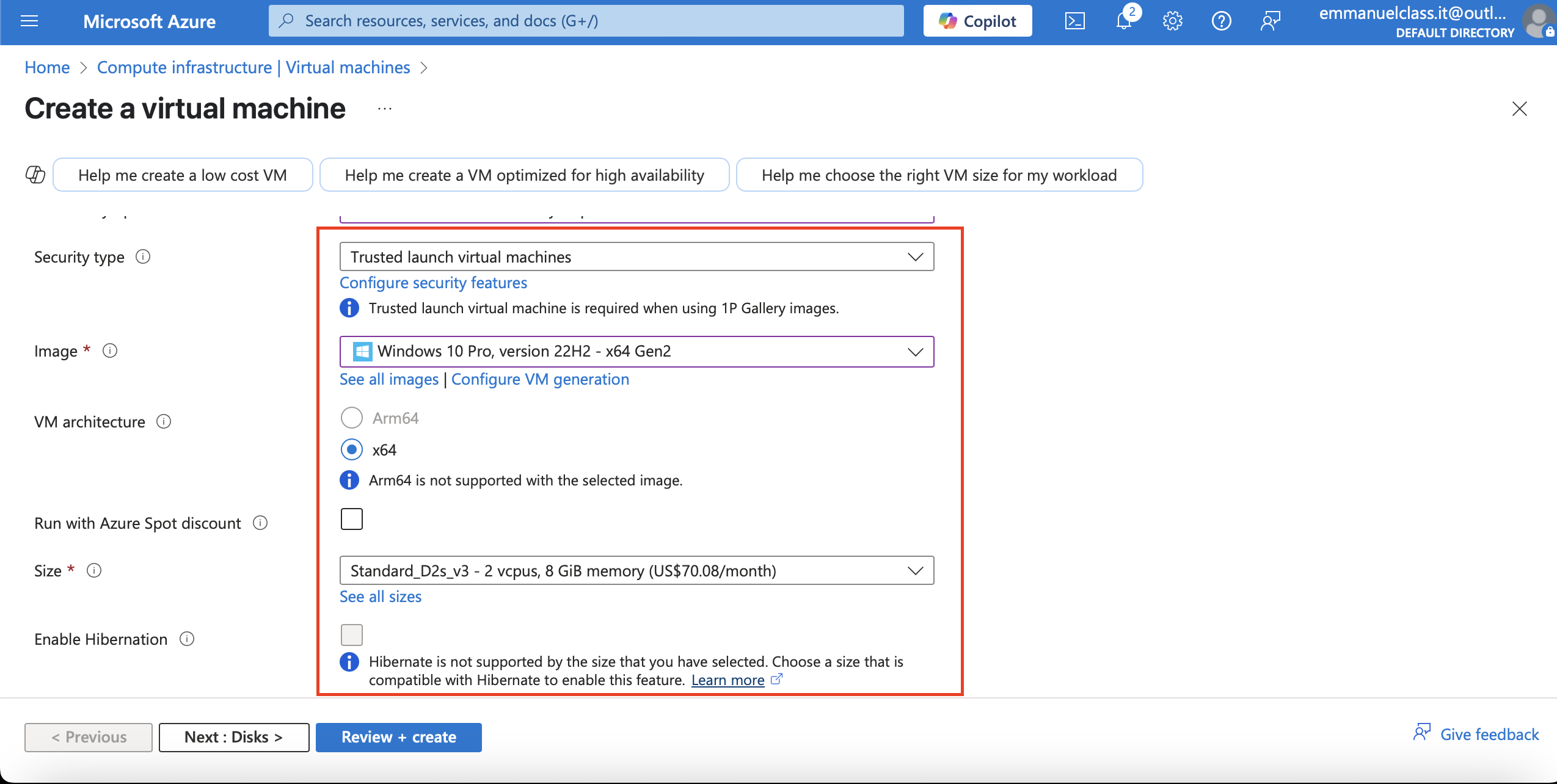Click the top bar feedback icon
The height and width of the screenshot is (784, 1557).
click(x=1271, y=21)
